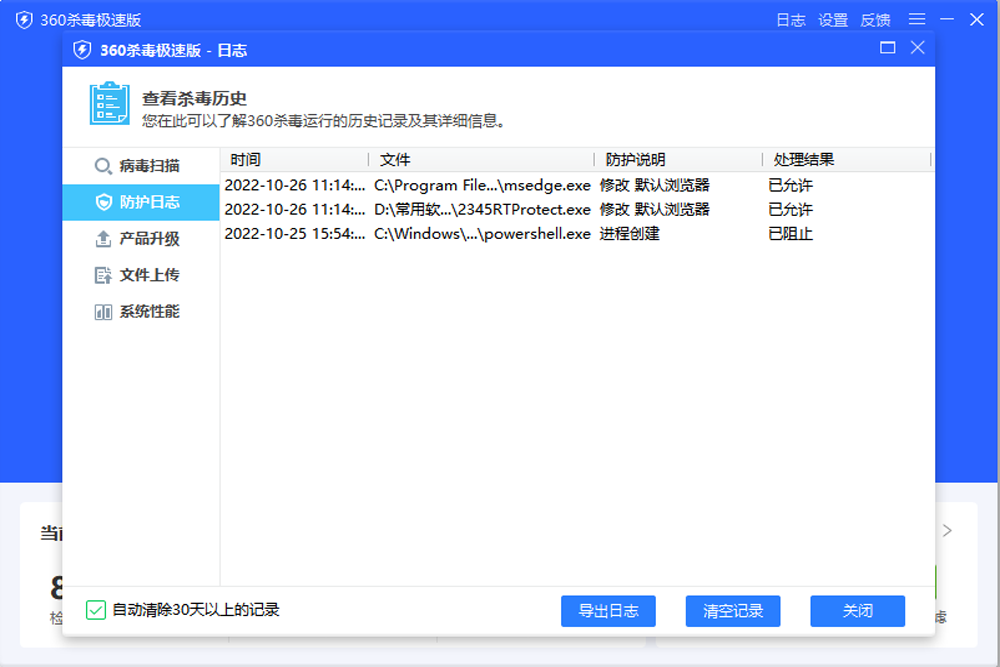Click the magnifier icon beside 病毒扫描
Screen dimensions: 1000x667
[x=103, y=166]
